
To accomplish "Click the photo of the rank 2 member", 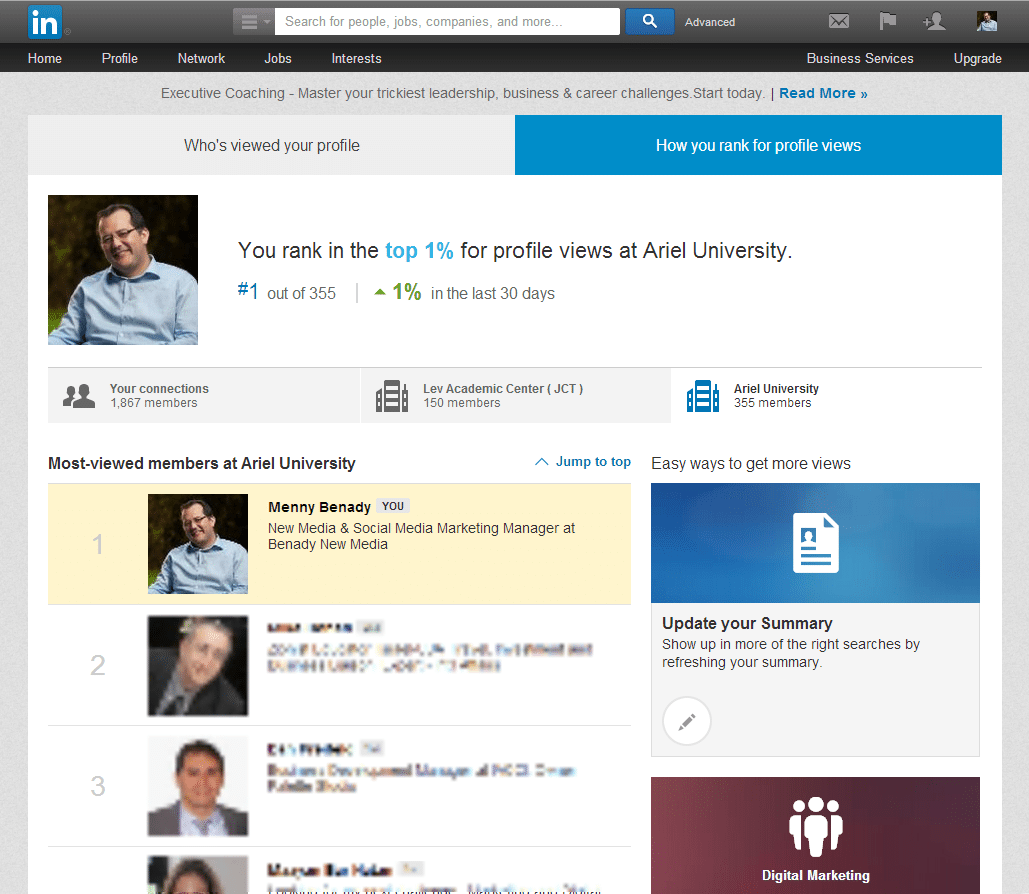I will tap(198, 666).
